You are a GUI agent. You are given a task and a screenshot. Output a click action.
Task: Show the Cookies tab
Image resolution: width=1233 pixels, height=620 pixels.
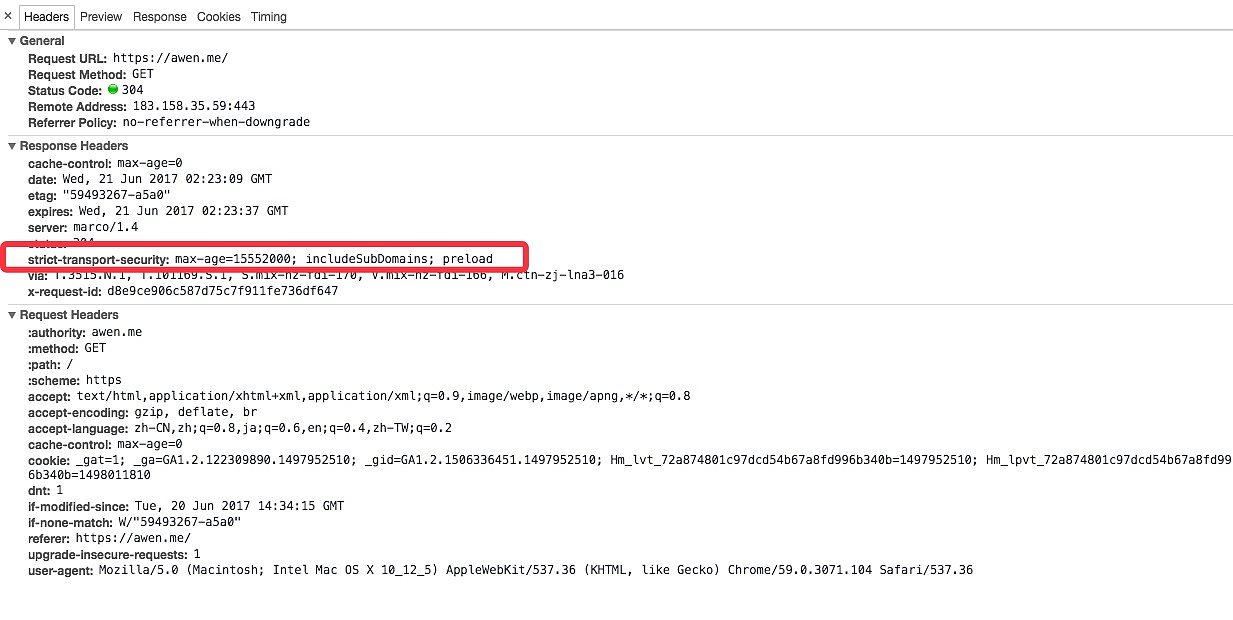pyautogui.click(x=218, y=17)
